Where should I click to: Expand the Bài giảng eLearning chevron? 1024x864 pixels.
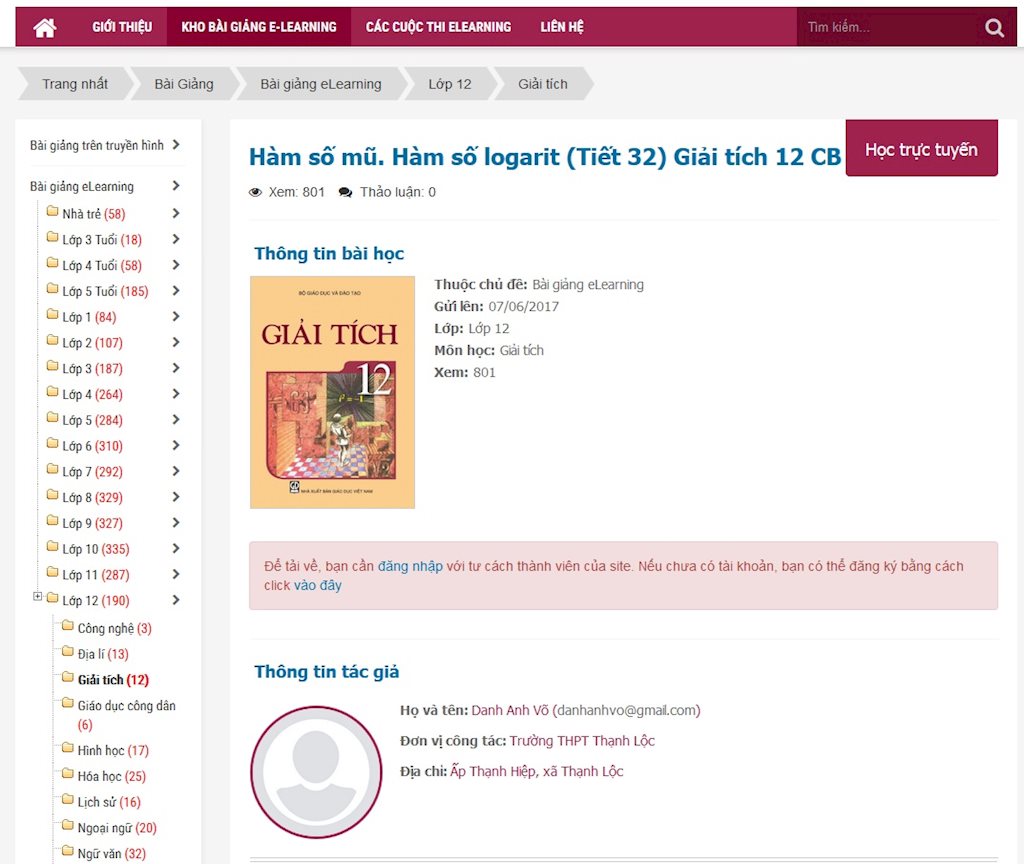[176, 186]
